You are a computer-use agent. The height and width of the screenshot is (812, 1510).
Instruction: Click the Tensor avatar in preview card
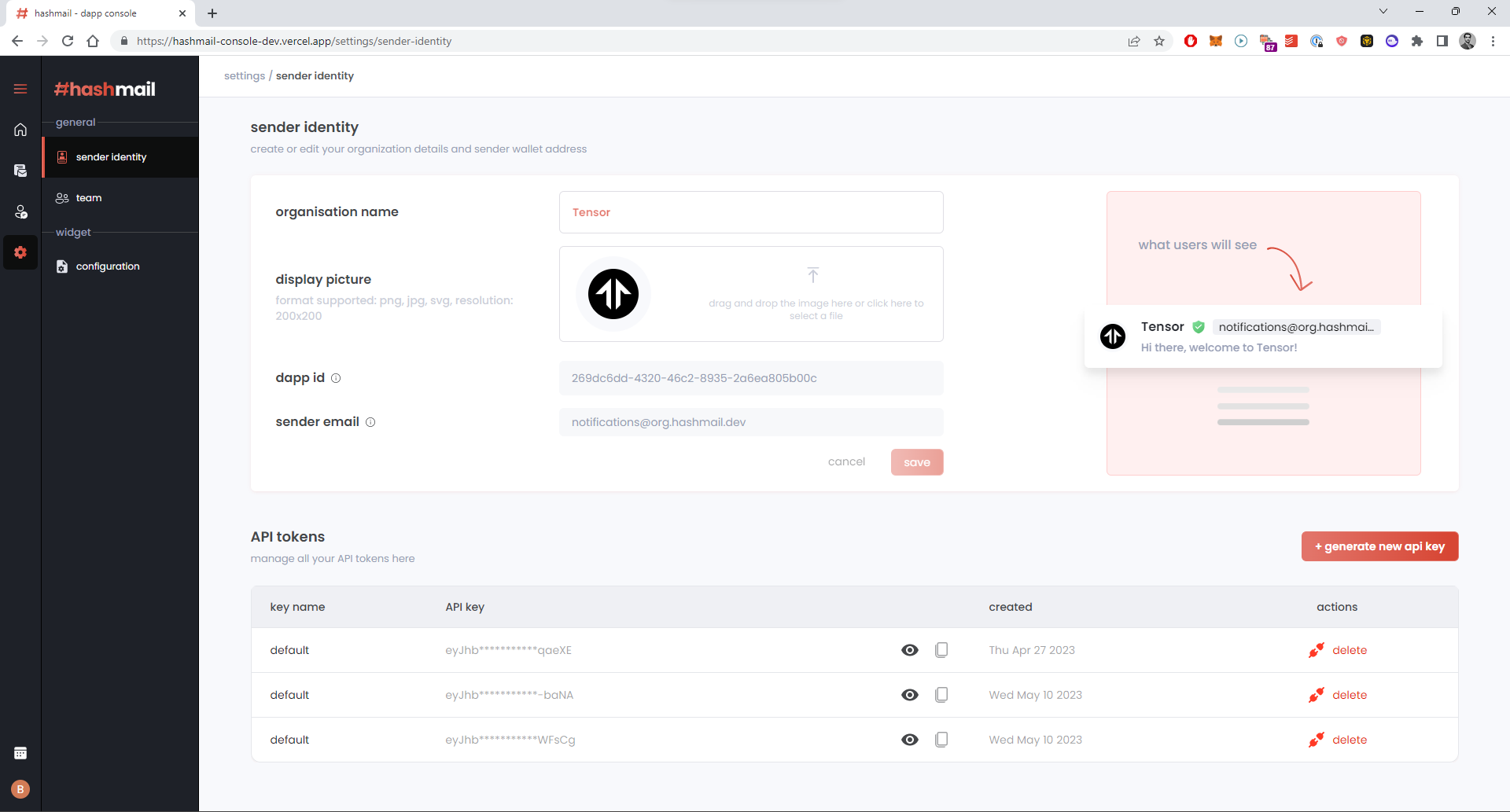pyautogui.click(x=1113, y=336)
